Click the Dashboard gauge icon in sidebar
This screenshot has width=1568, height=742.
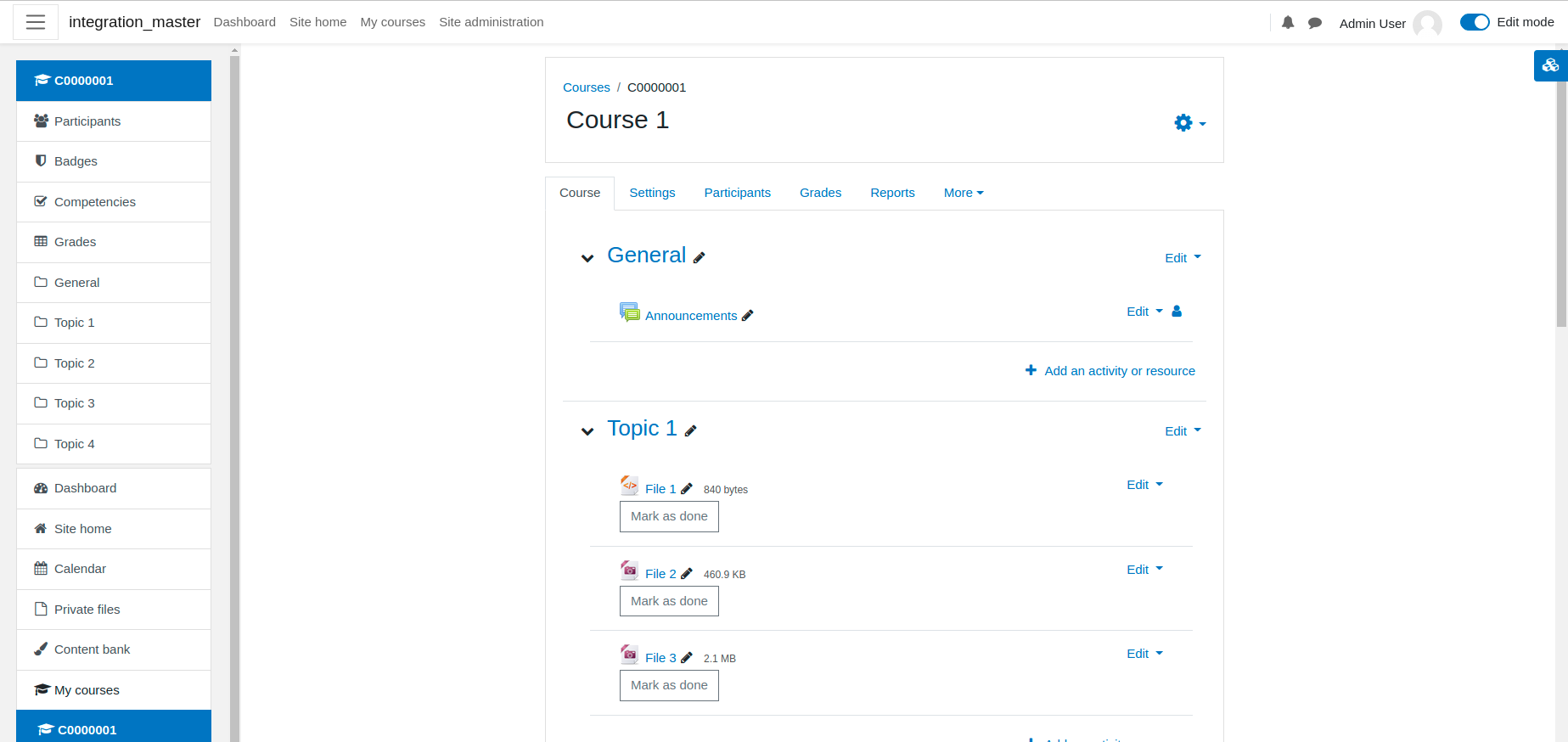pos(41,487)
